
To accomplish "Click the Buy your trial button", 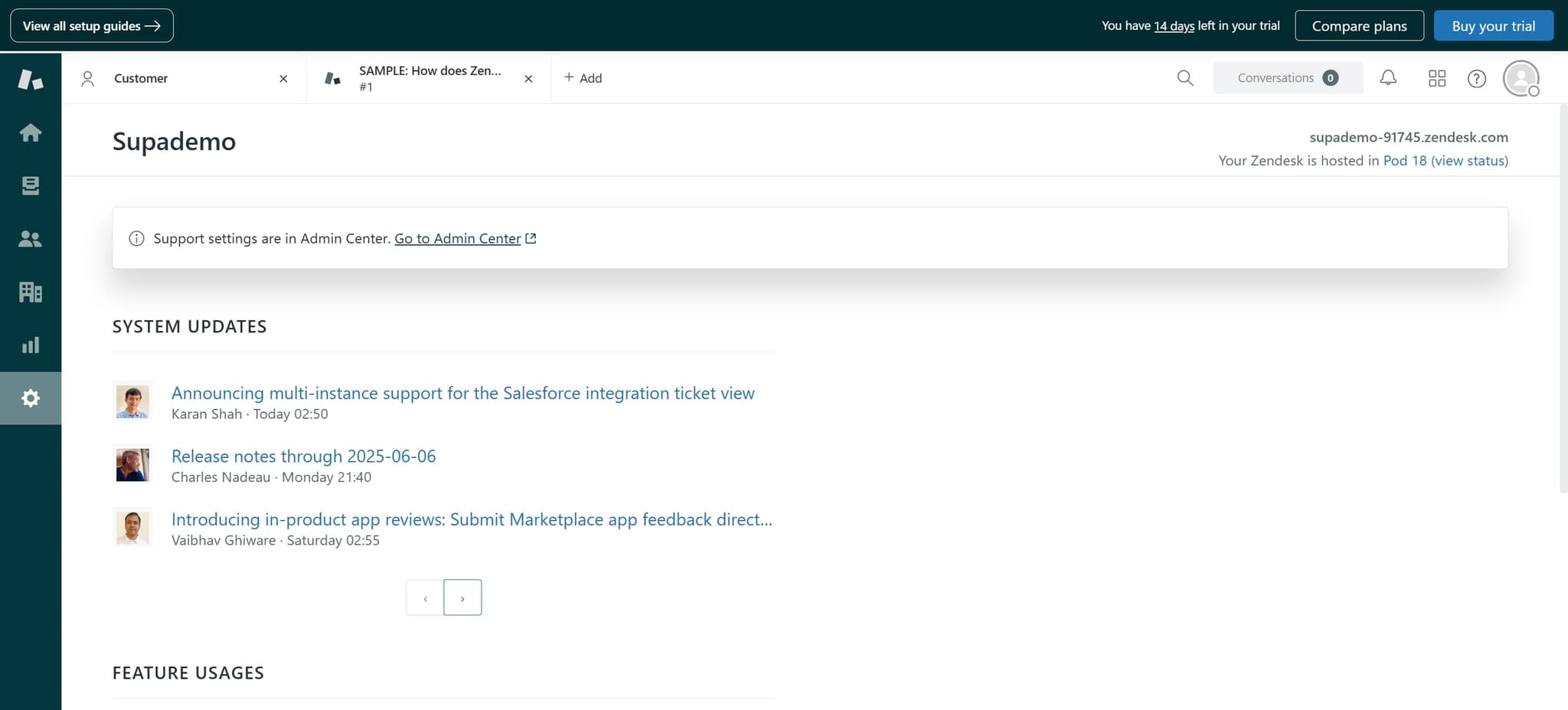I will pyautogui.click(x=1493, y=25).
